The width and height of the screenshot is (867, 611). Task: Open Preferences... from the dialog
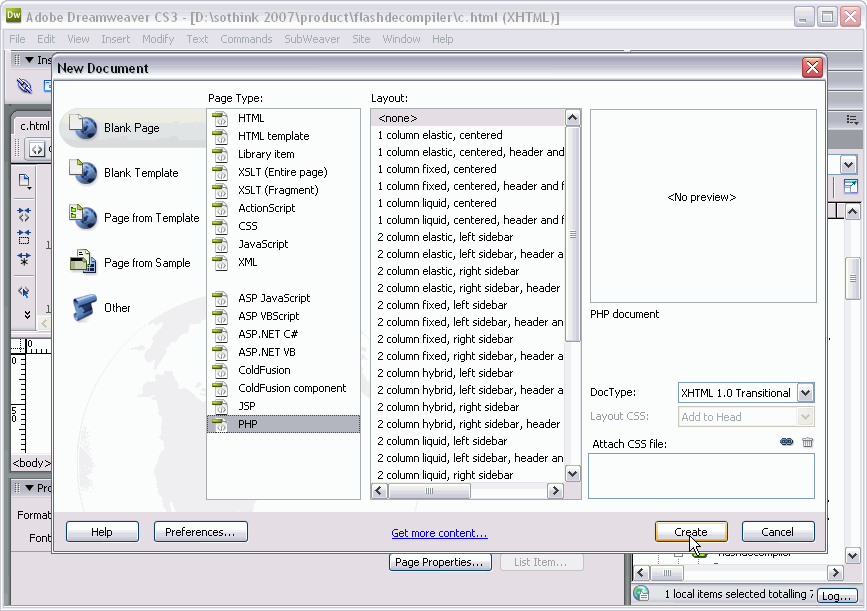point(200,532)
